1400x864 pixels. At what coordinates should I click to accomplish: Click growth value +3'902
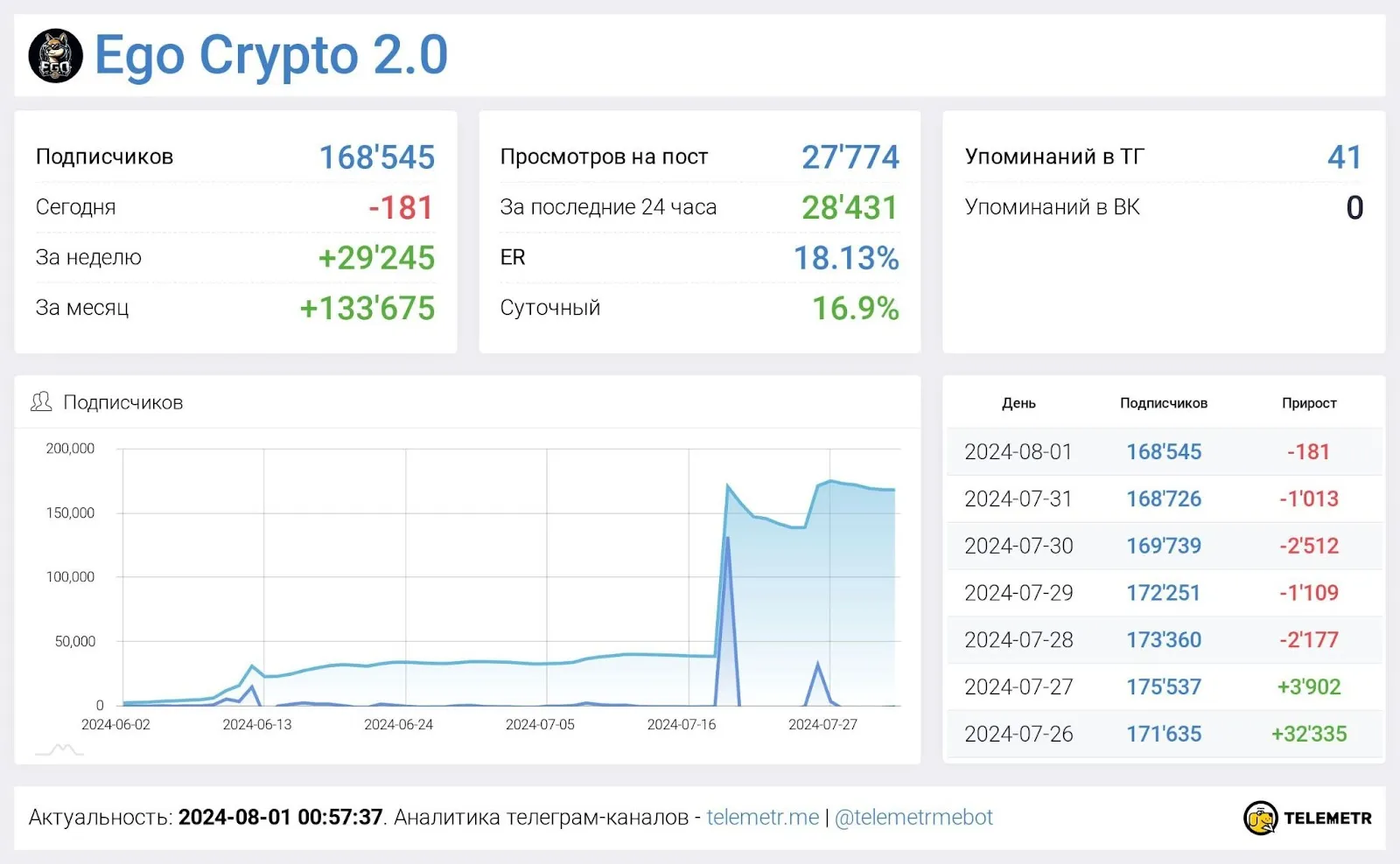pyautogui.click(x=1309, y=687)
